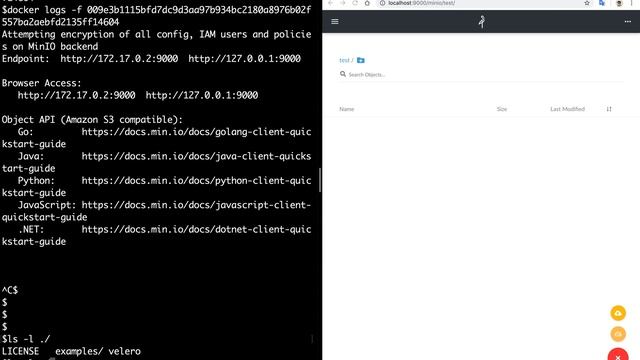Screen dimensions: 640x360
Task: Click the red floating close button
Action: pyautogui.click(x=618, y=355)
